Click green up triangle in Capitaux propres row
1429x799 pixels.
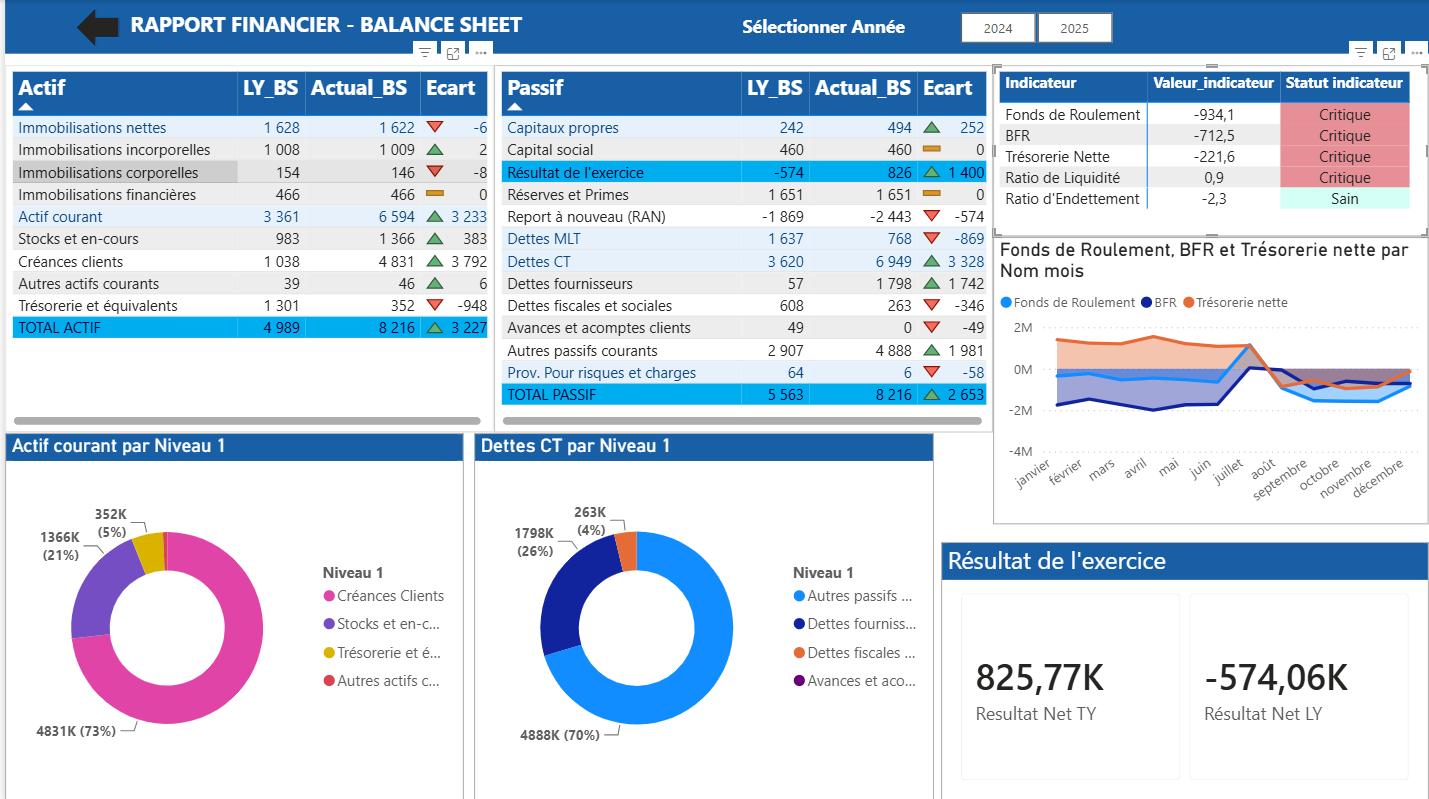coord(931,127)
